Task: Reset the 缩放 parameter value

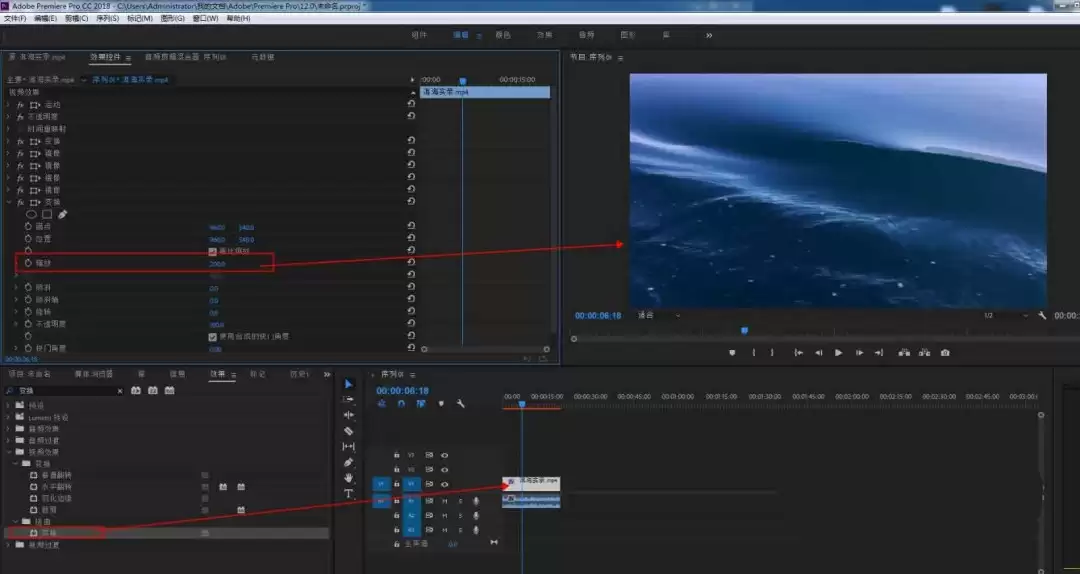Action: point(411,262)
